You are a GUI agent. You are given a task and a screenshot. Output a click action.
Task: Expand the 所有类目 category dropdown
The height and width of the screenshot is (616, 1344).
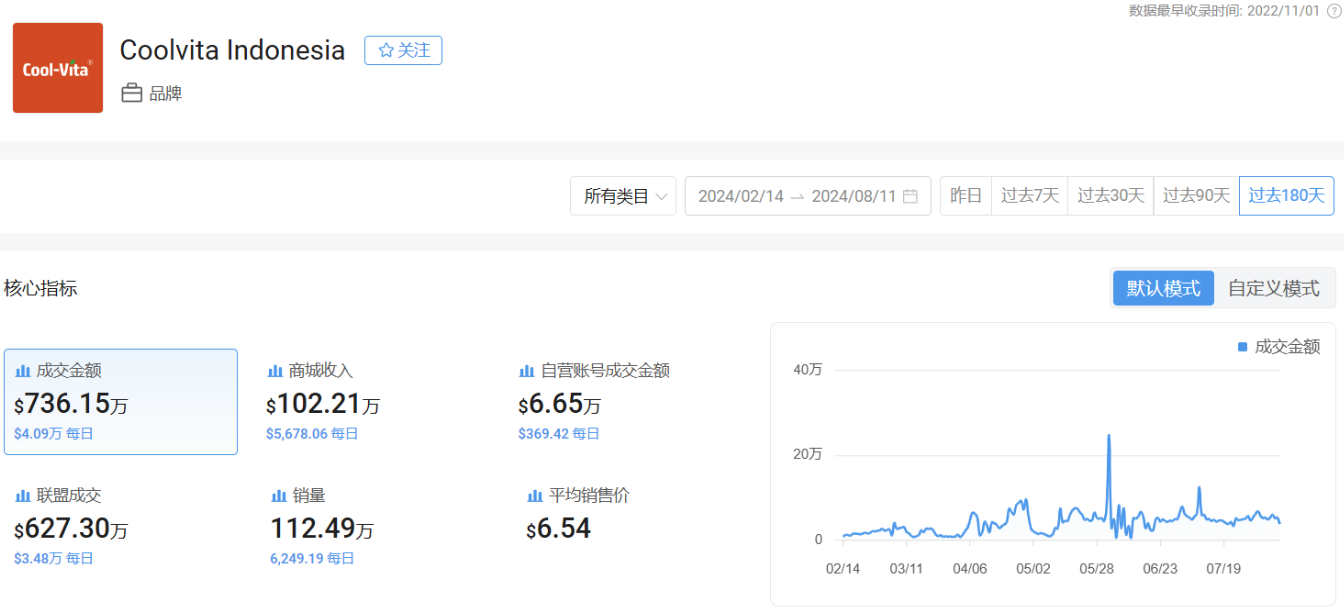pyautogui.click(x=623, y=196)
